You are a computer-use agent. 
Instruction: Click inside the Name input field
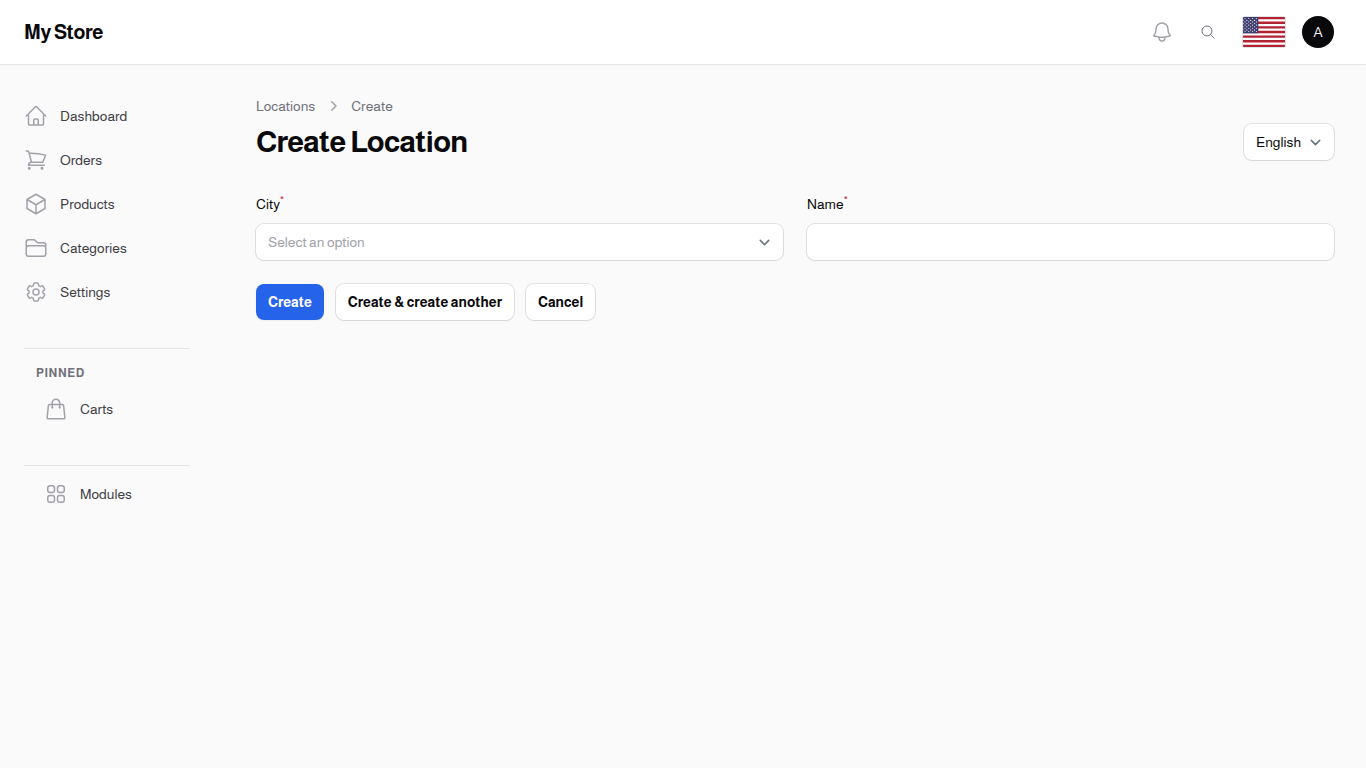tap(1069, 242)
